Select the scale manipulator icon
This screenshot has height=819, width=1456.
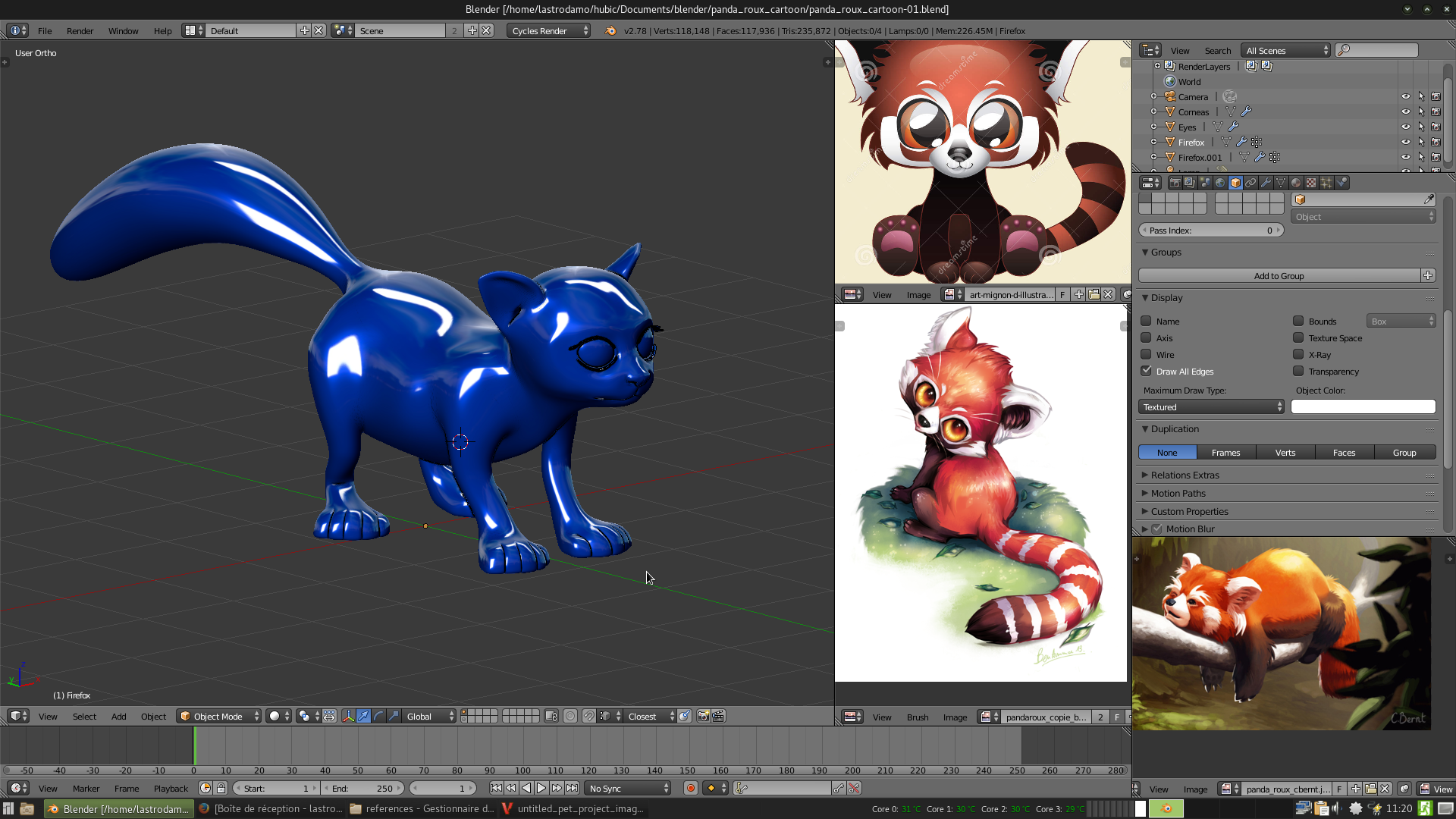(394, 716)
